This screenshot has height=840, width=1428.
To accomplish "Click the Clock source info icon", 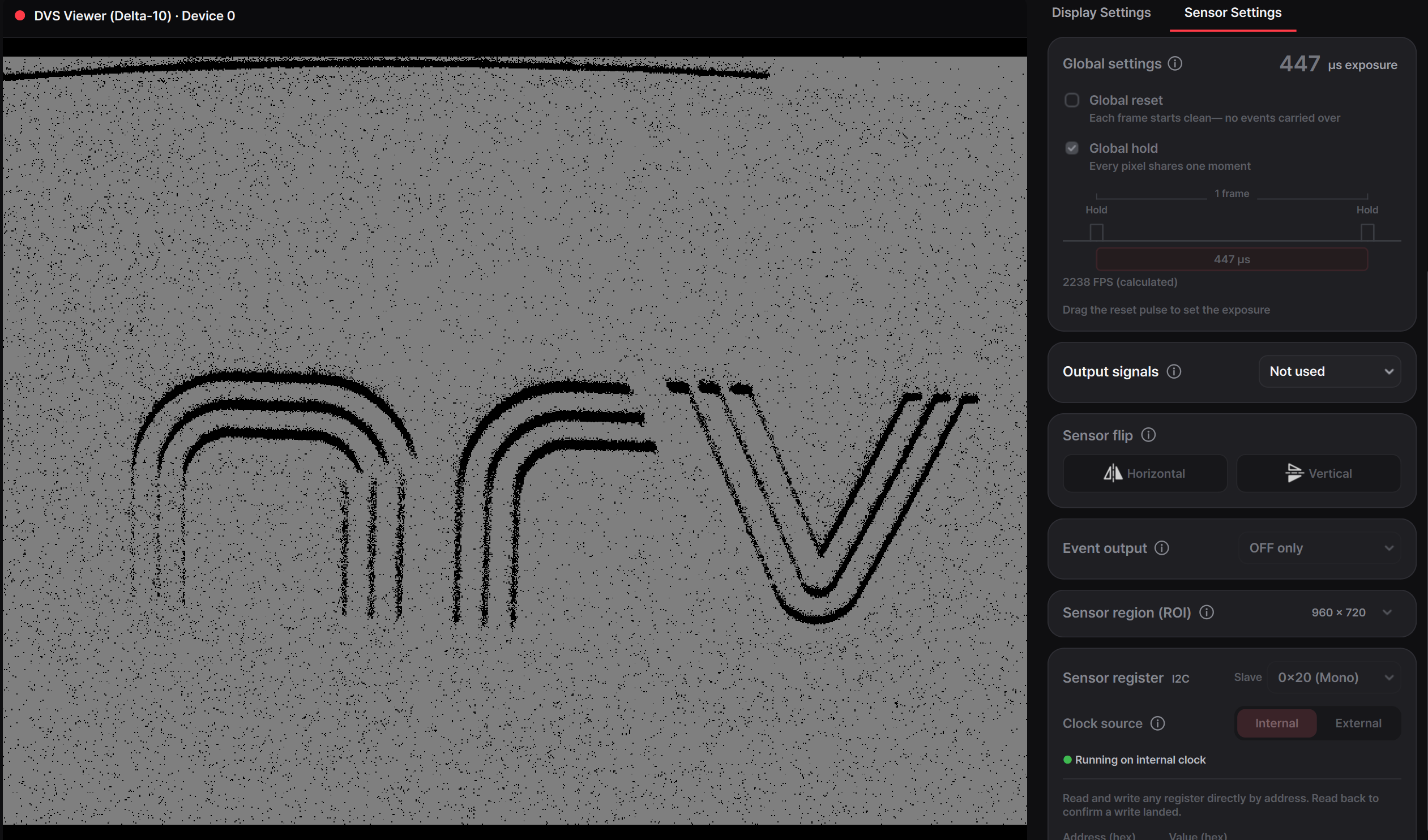I will tap(1158, 723).
